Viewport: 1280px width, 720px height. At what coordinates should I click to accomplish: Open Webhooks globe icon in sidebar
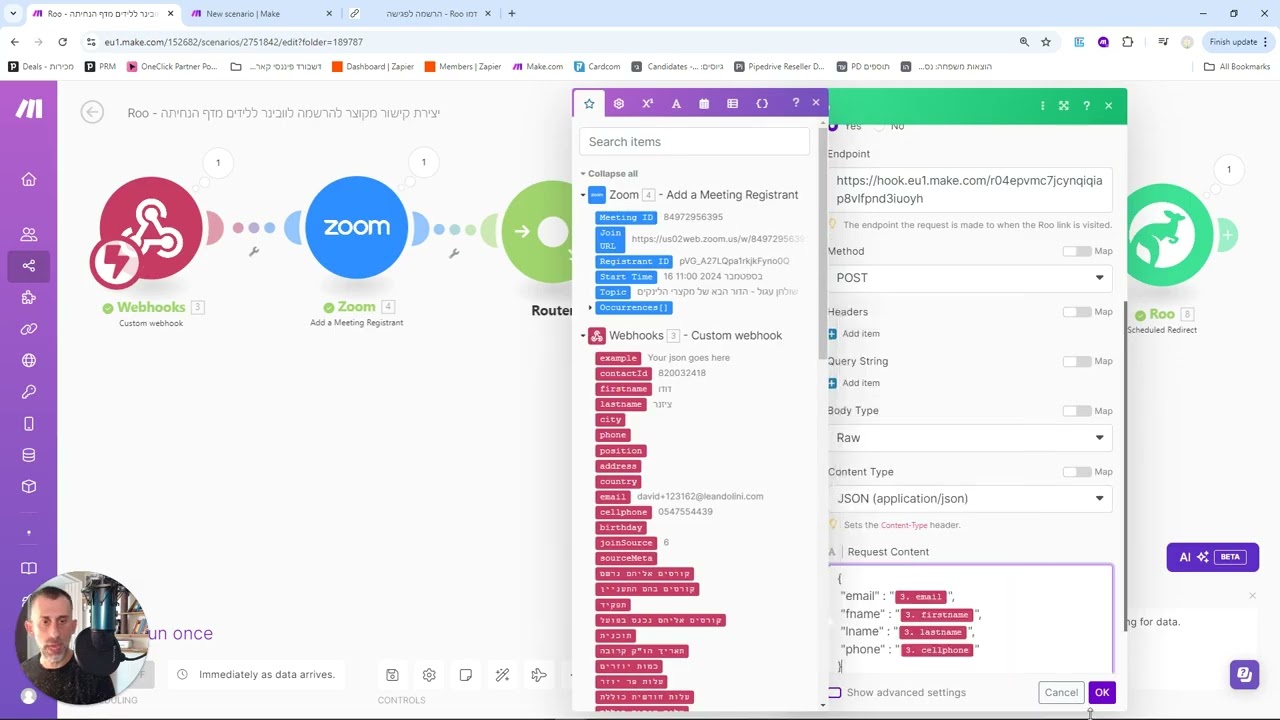coord(28,360)
